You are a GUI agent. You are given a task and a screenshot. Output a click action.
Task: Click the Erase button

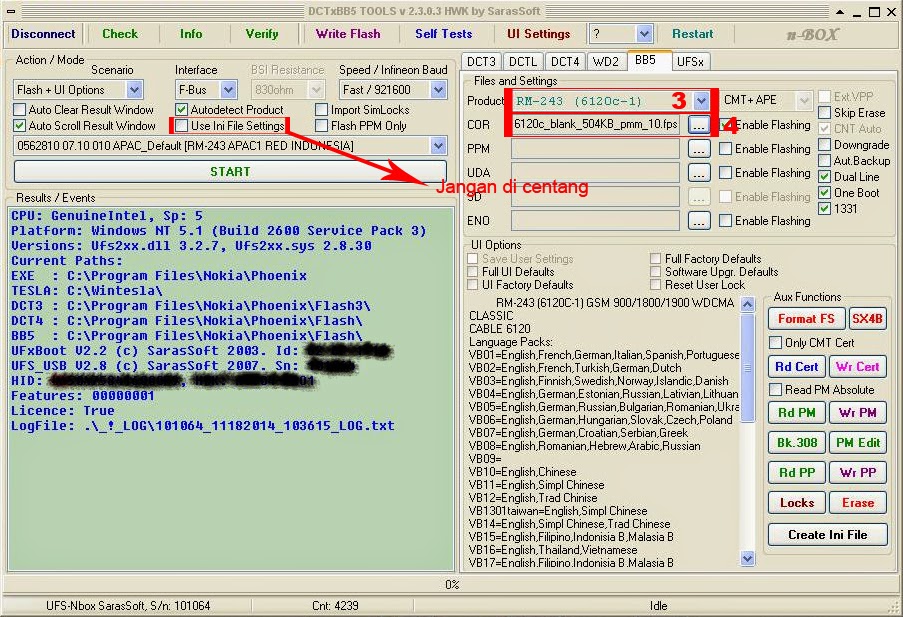tap(858, 503)
